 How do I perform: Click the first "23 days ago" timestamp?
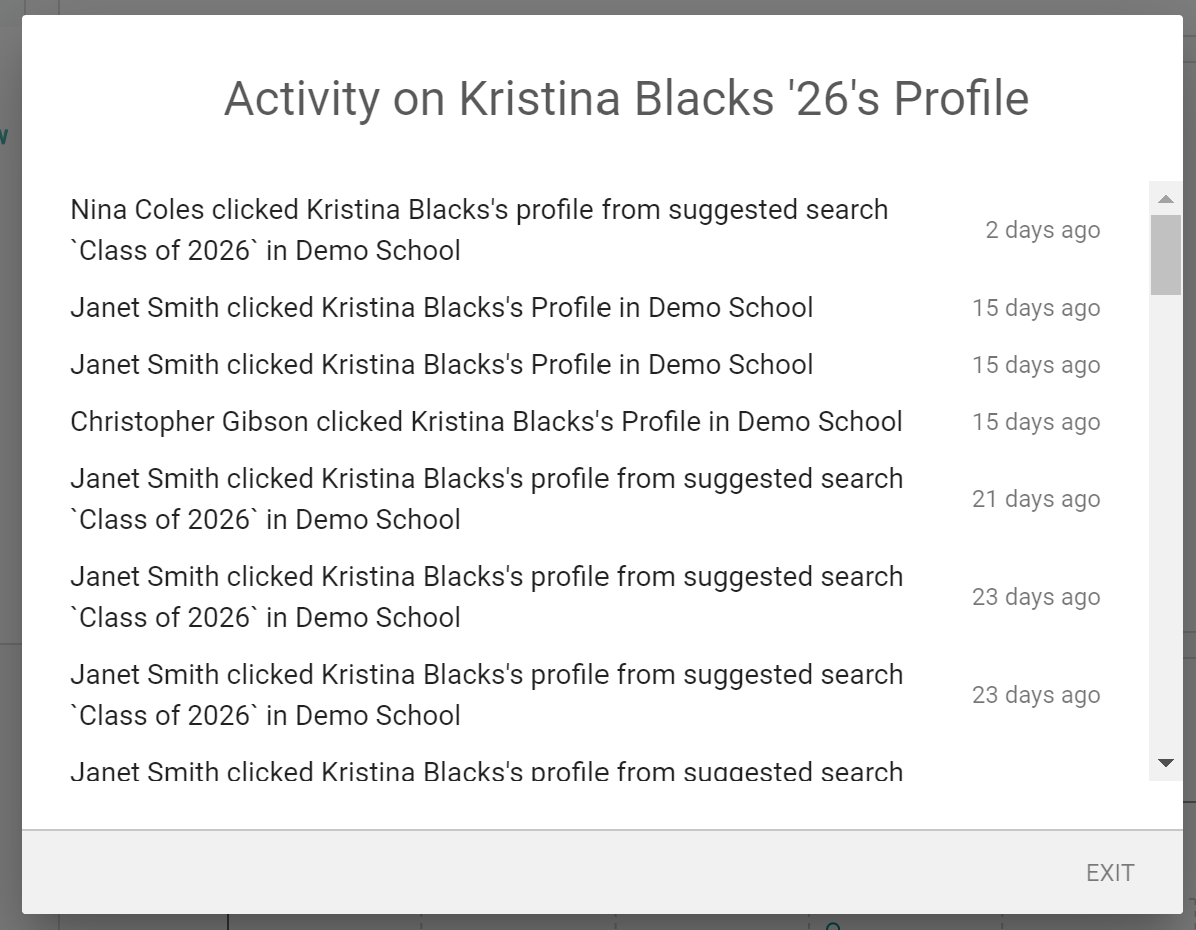(x=1035, y=597)
